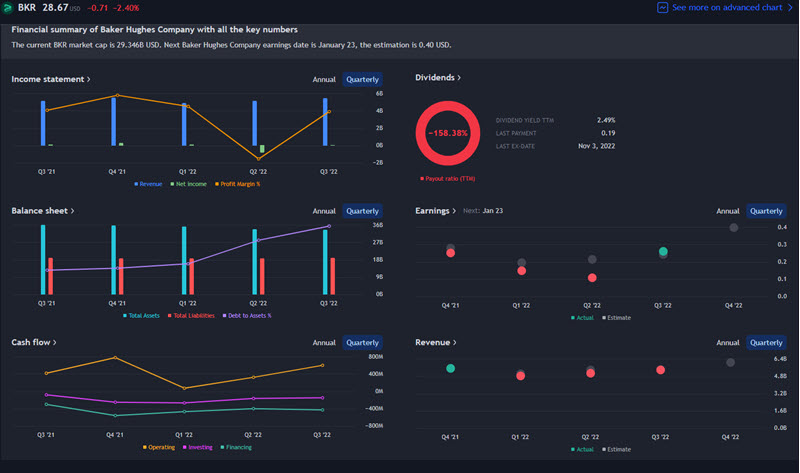Click the Debt to Assets % legend entry
The image size is (800, 473).
coord(247,316)
